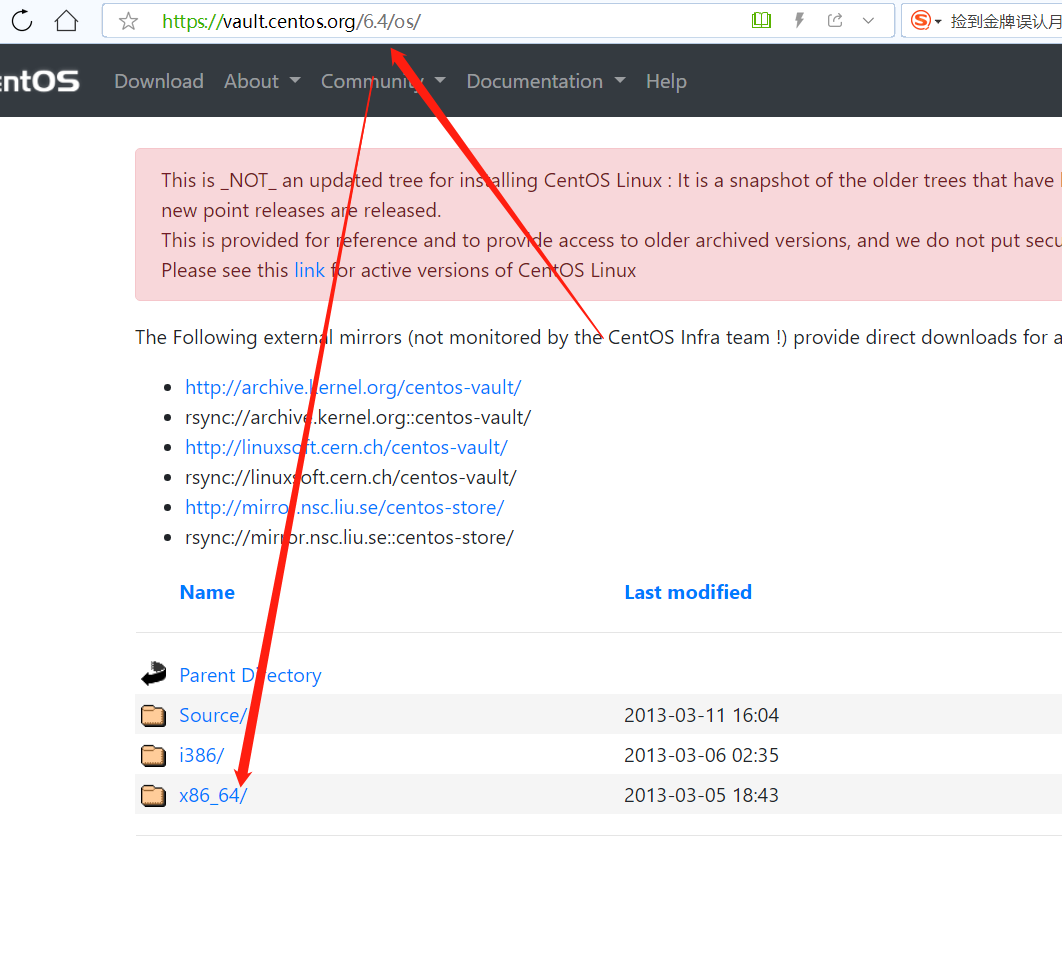This screenshot has width=1062, height=953.
Task: Select the date 2013-03-11 16:04
Action: (x=701, y=715)
